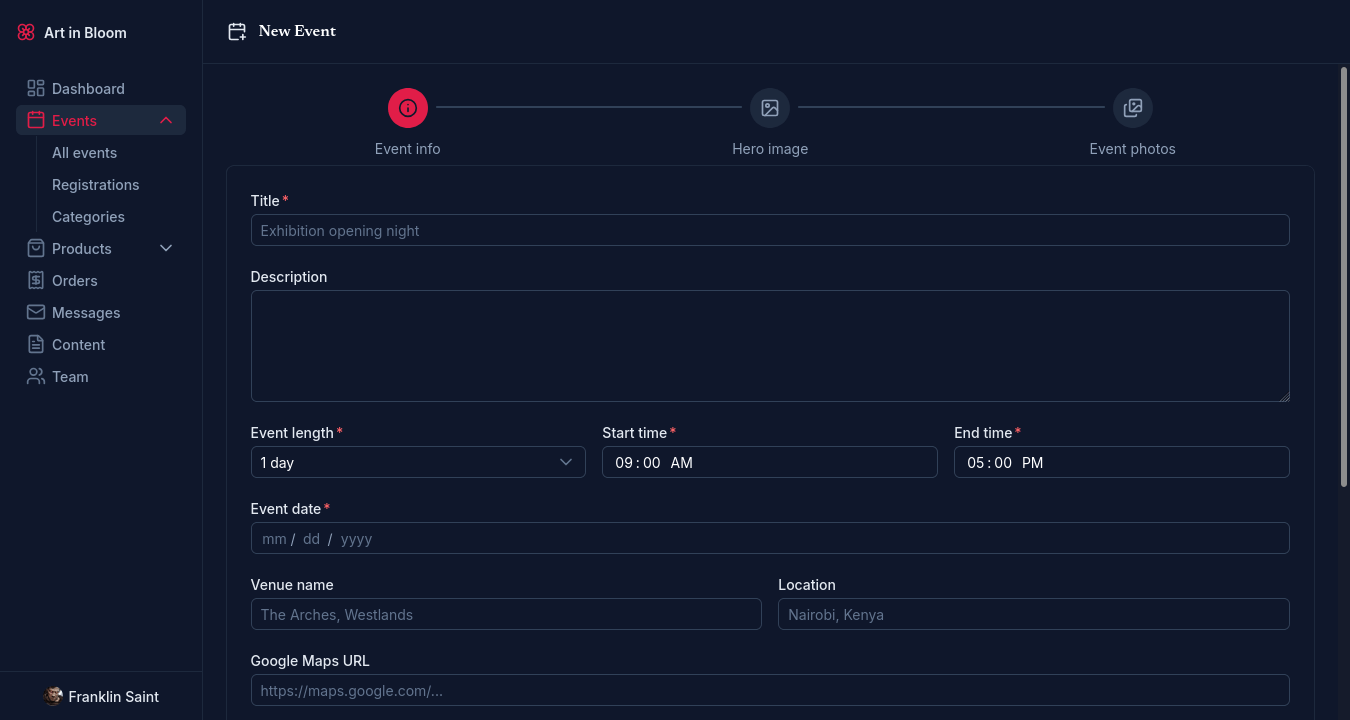Viewport: 1350px width, 720px height.
Task: Click the Art in Bloom brand name
Action: tap(85, 32)
